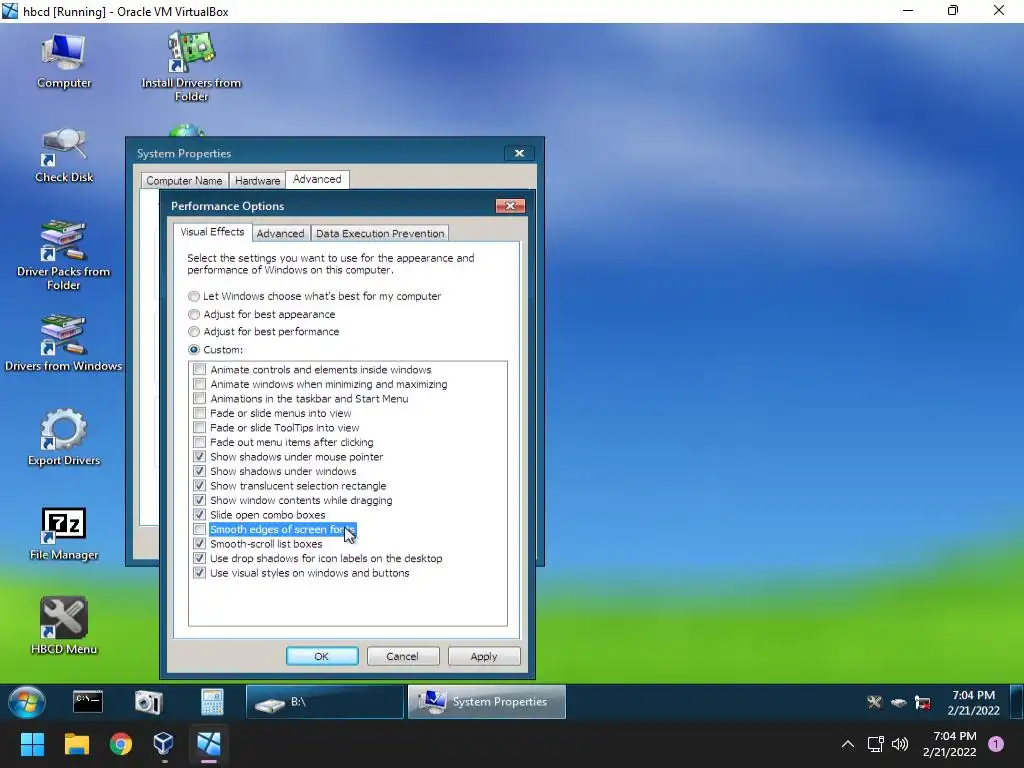Click the drive tray icon in guest taskbar
The height and width of the screenshot is (768, 1024).
(x=899, y=703)
